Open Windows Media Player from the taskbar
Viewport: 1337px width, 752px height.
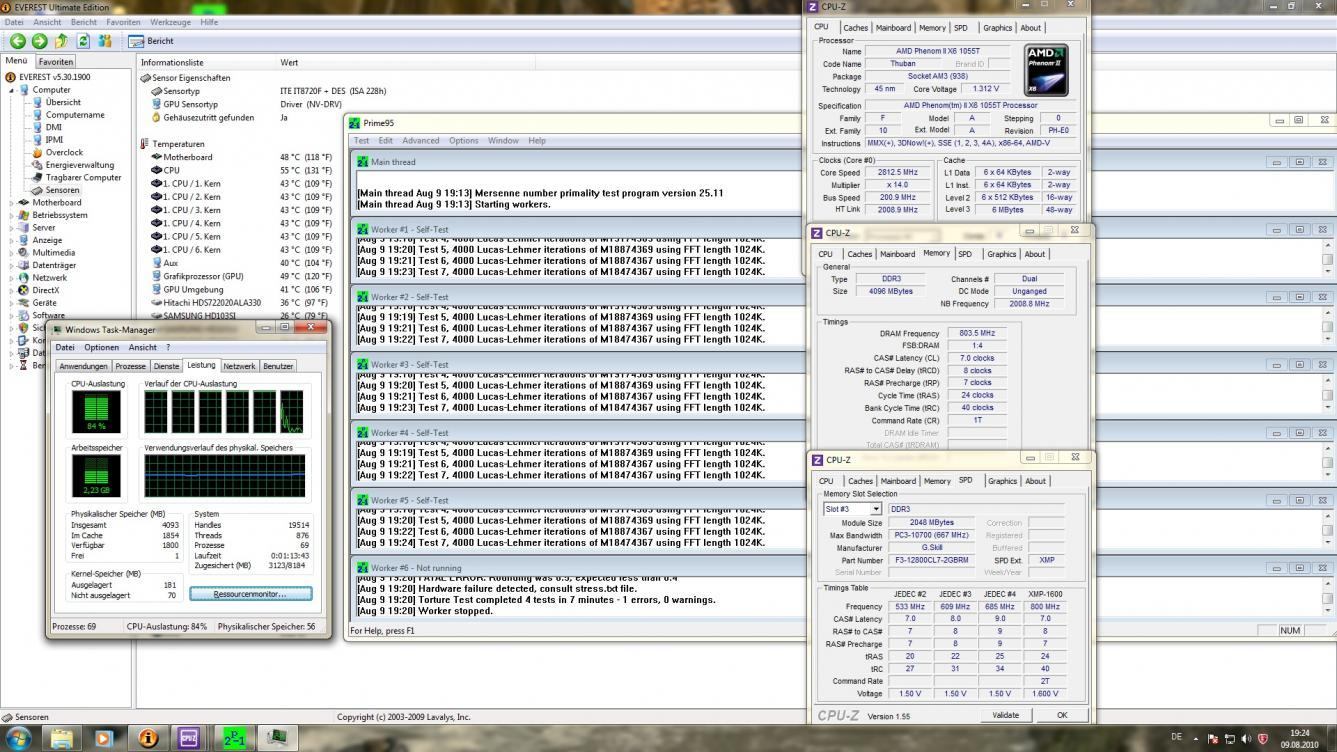coord(104,738)
